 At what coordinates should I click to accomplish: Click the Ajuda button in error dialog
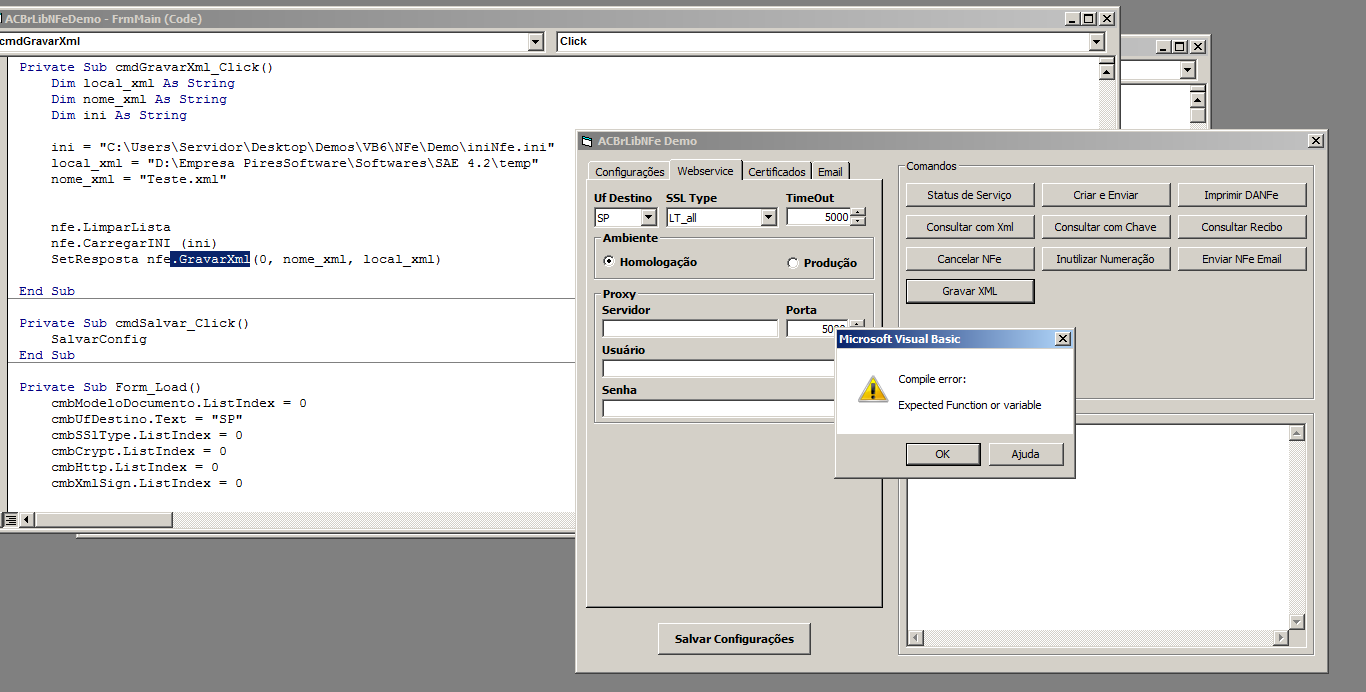pyautogui.click(x=1025, y=454)
